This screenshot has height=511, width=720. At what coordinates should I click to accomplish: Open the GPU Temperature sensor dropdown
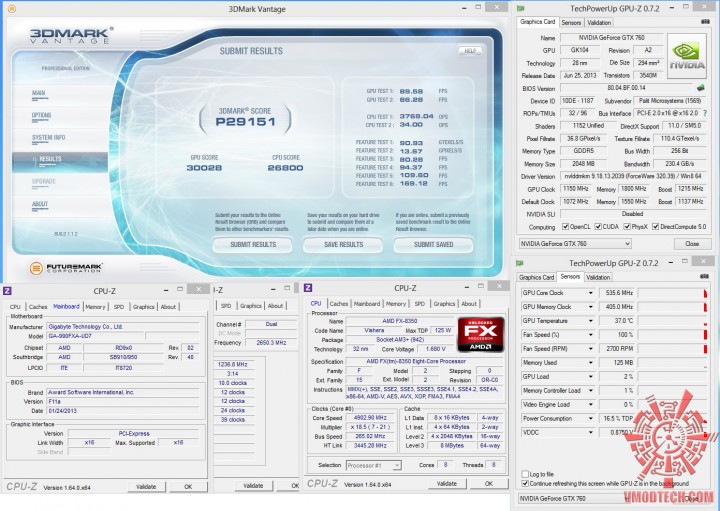(591, 321)
